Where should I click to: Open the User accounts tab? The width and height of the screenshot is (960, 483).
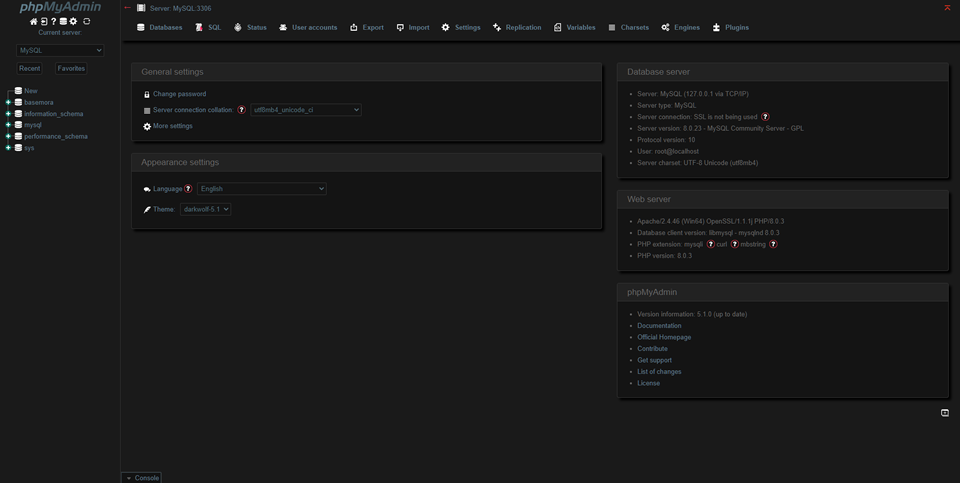click(x=308, y=28)
